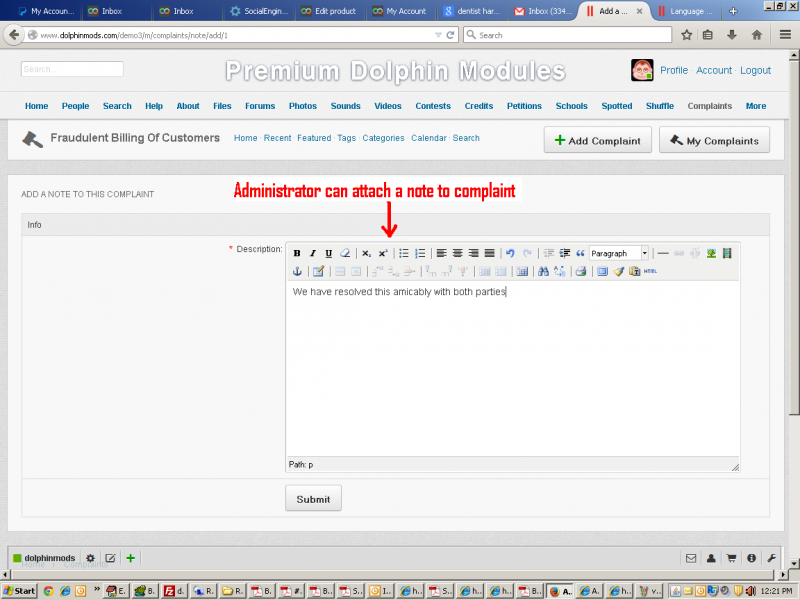Viewport: 800px width, 600px height.
Task: Click the indent icon in the editor
Action: 564,254
